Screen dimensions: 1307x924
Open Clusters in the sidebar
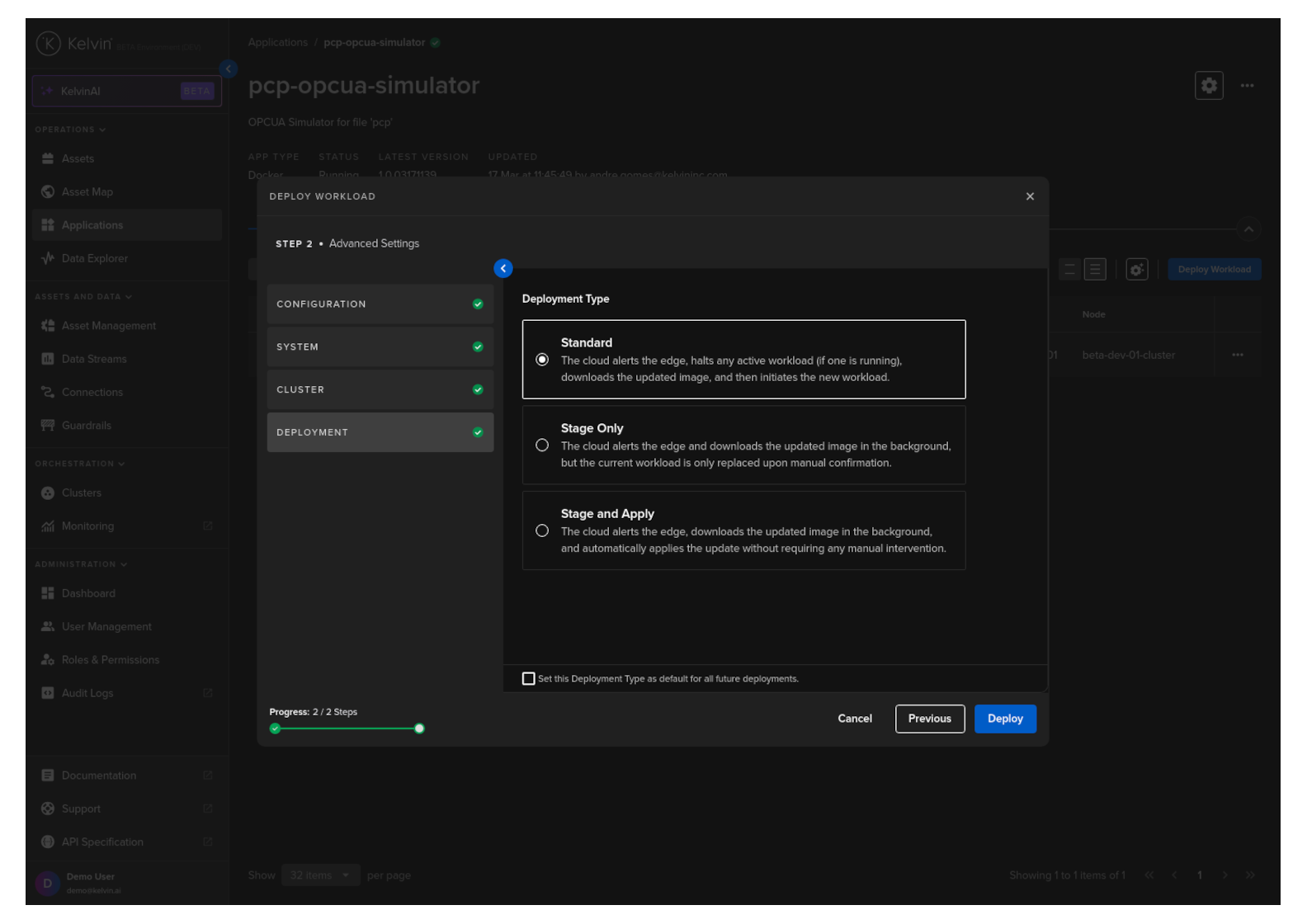[x=81, y=493]
